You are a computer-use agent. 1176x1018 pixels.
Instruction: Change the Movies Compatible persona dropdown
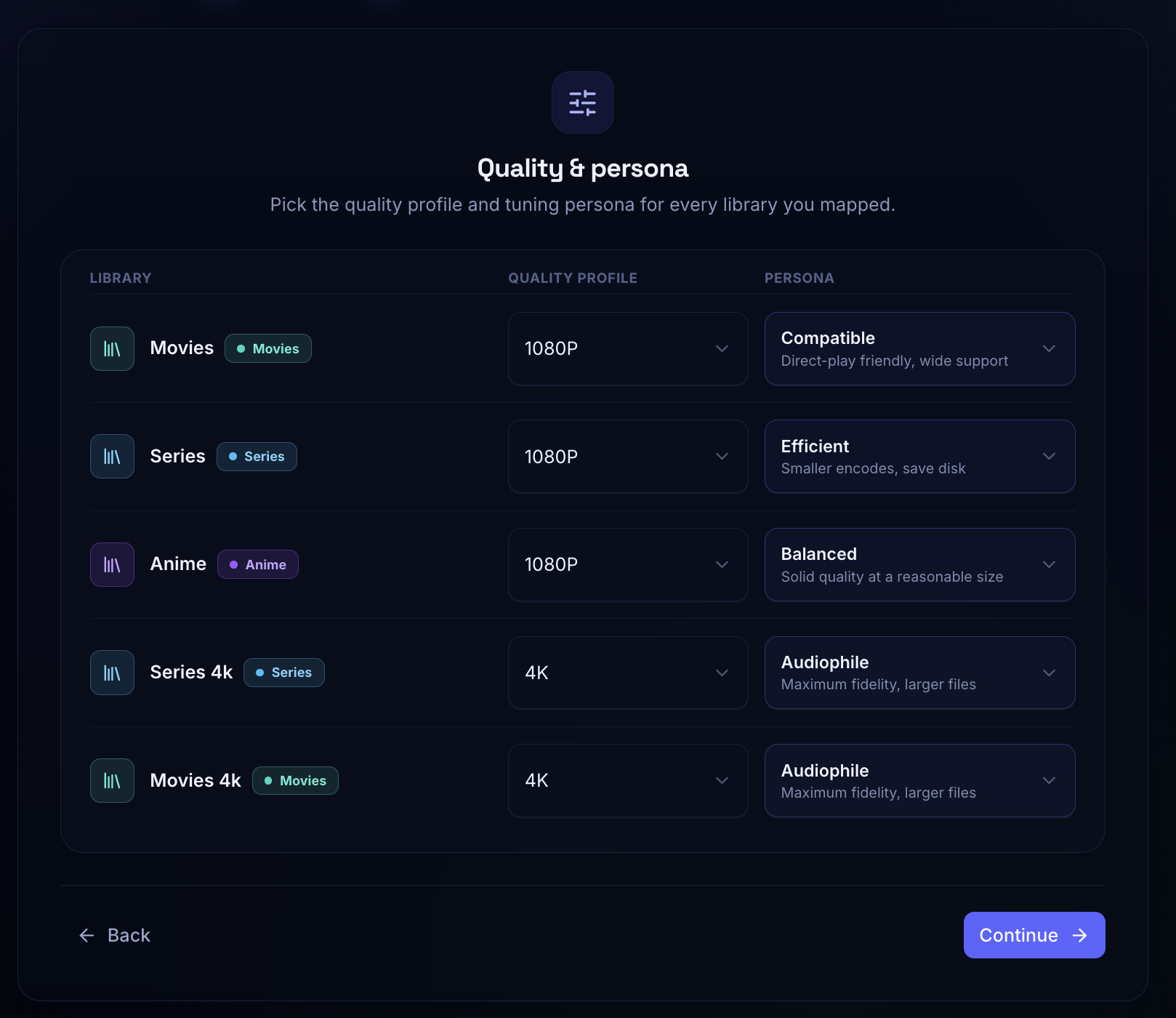coord(919,348)
